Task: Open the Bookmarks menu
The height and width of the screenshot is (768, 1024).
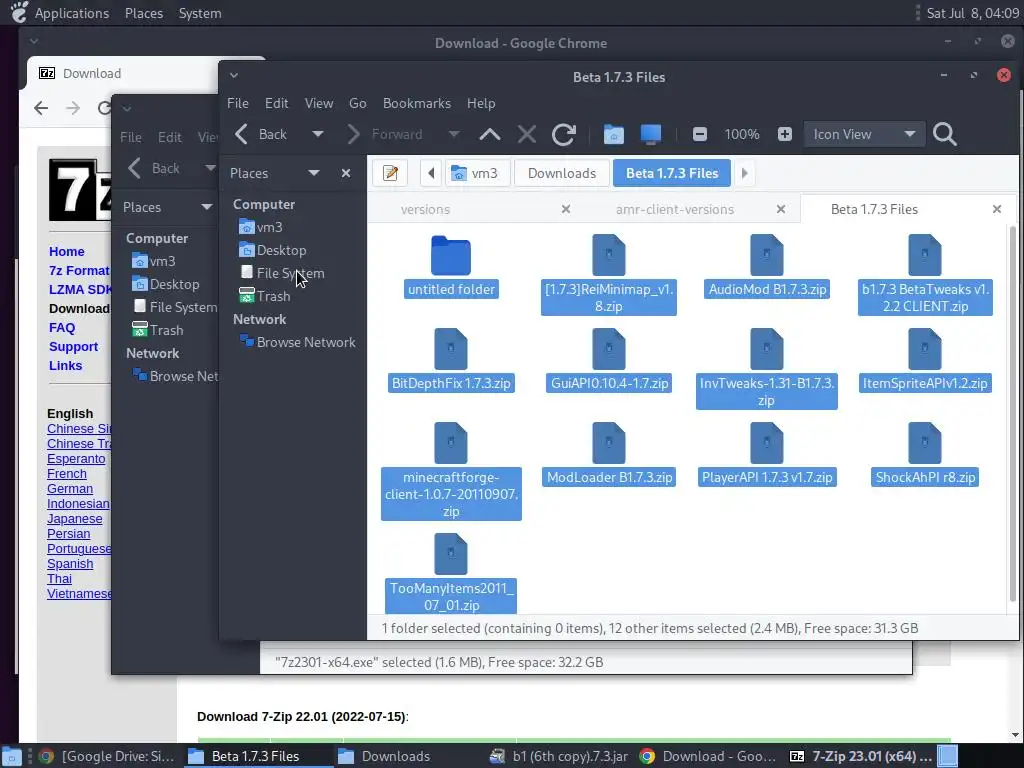Action: tap(417, 103)
